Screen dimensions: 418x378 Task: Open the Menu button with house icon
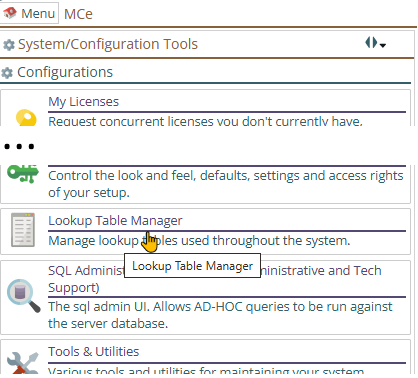29,13
